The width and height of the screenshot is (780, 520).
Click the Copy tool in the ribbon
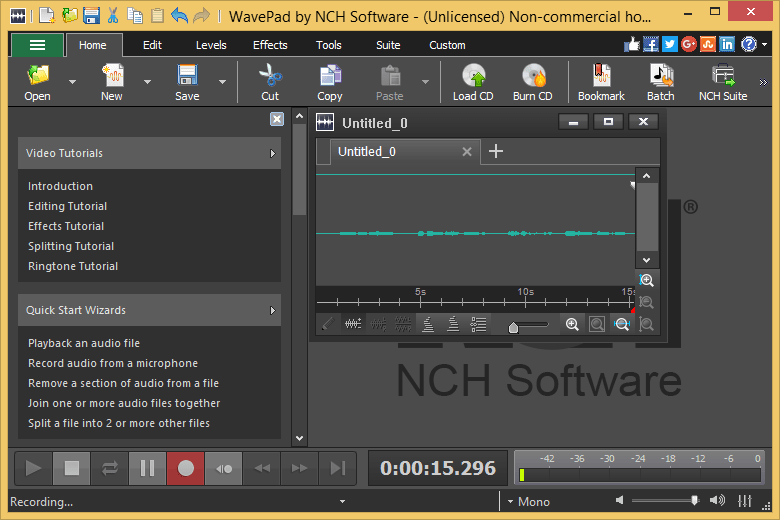click(330, 82)
